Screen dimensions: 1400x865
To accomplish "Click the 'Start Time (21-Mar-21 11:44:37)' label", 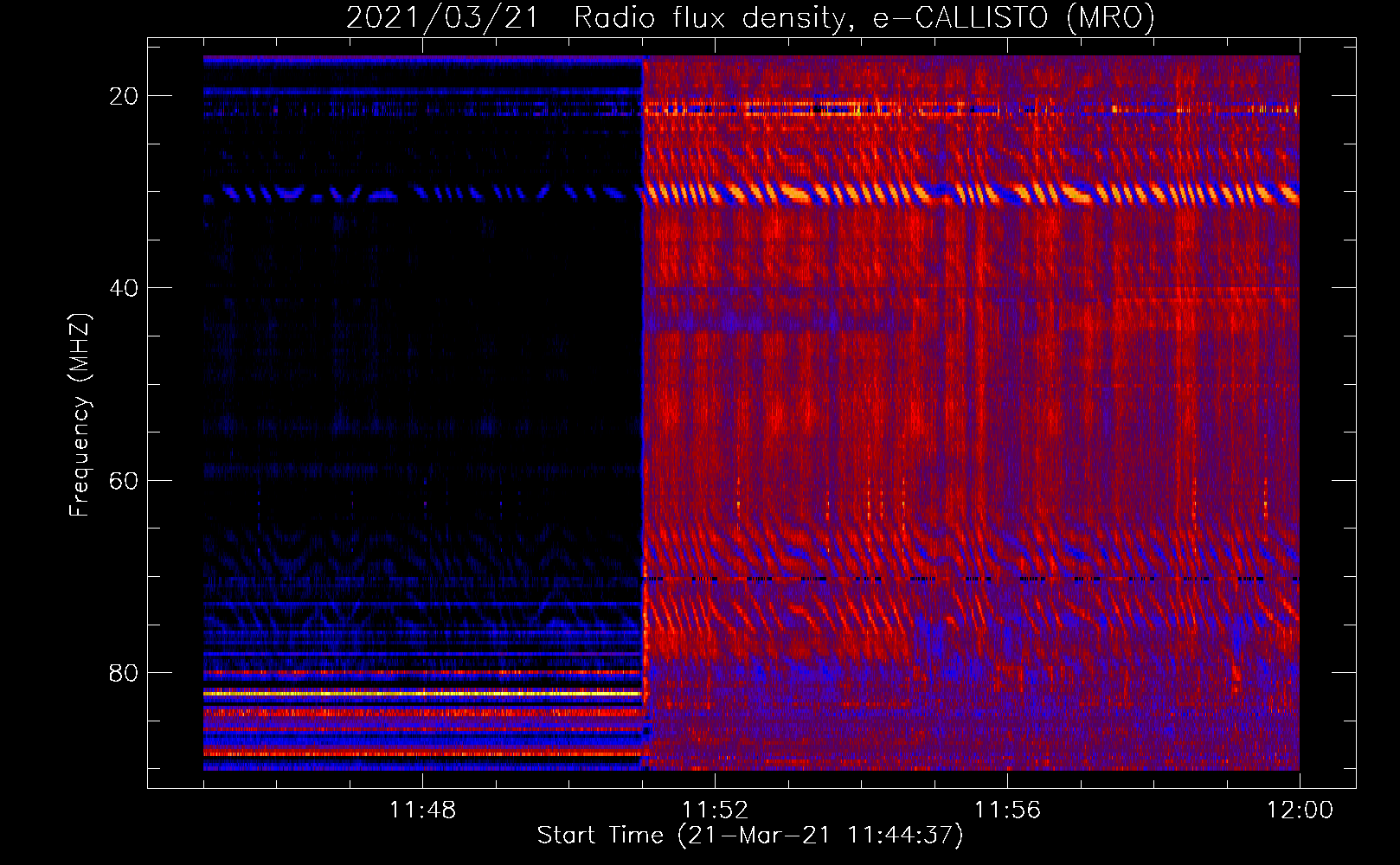I will [x=750, y=836].
